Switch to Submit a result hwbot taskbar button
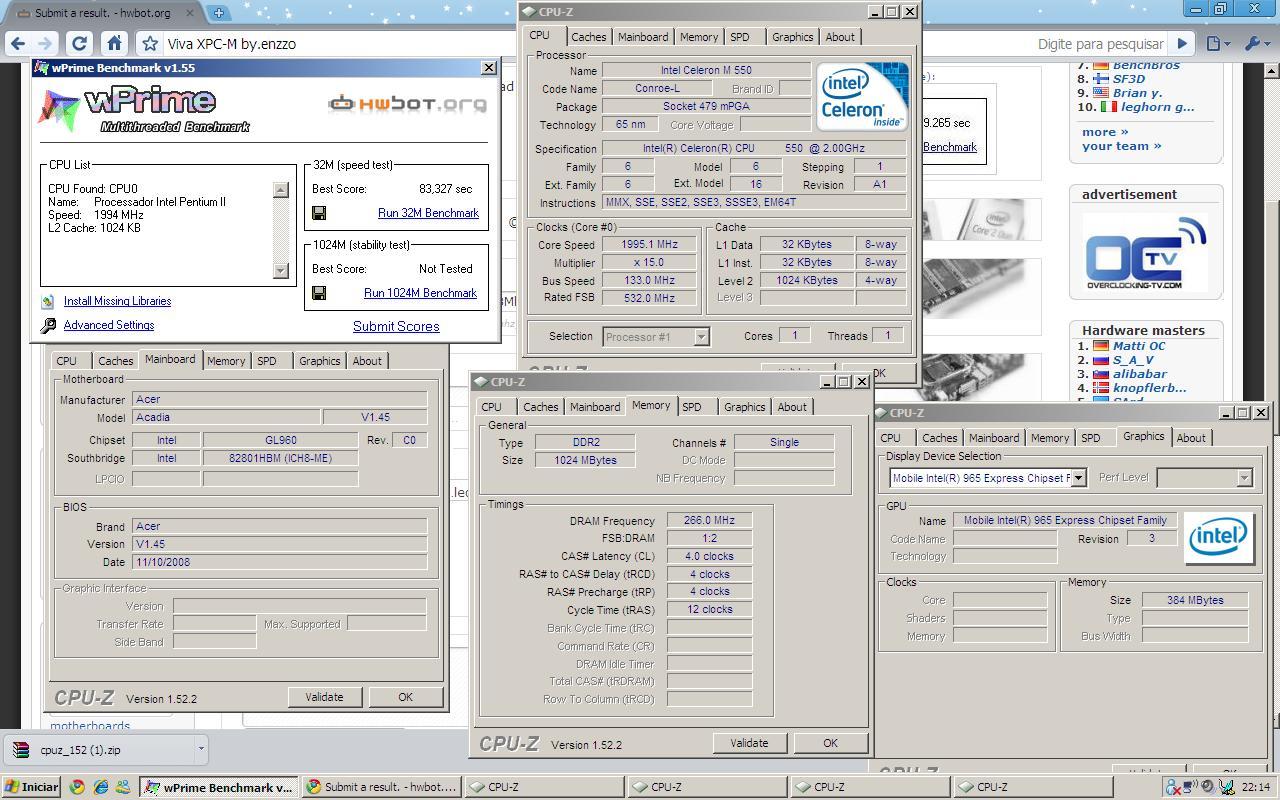 (381, 787)
